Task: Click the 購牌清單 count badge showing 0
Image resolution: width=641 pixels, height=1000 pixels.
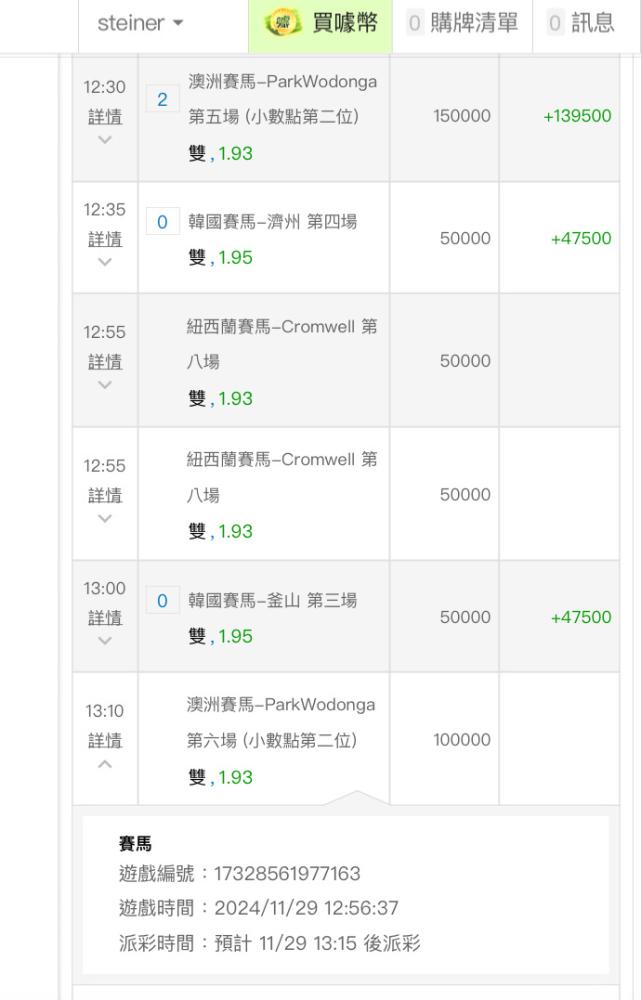Action: click(415, 24)
